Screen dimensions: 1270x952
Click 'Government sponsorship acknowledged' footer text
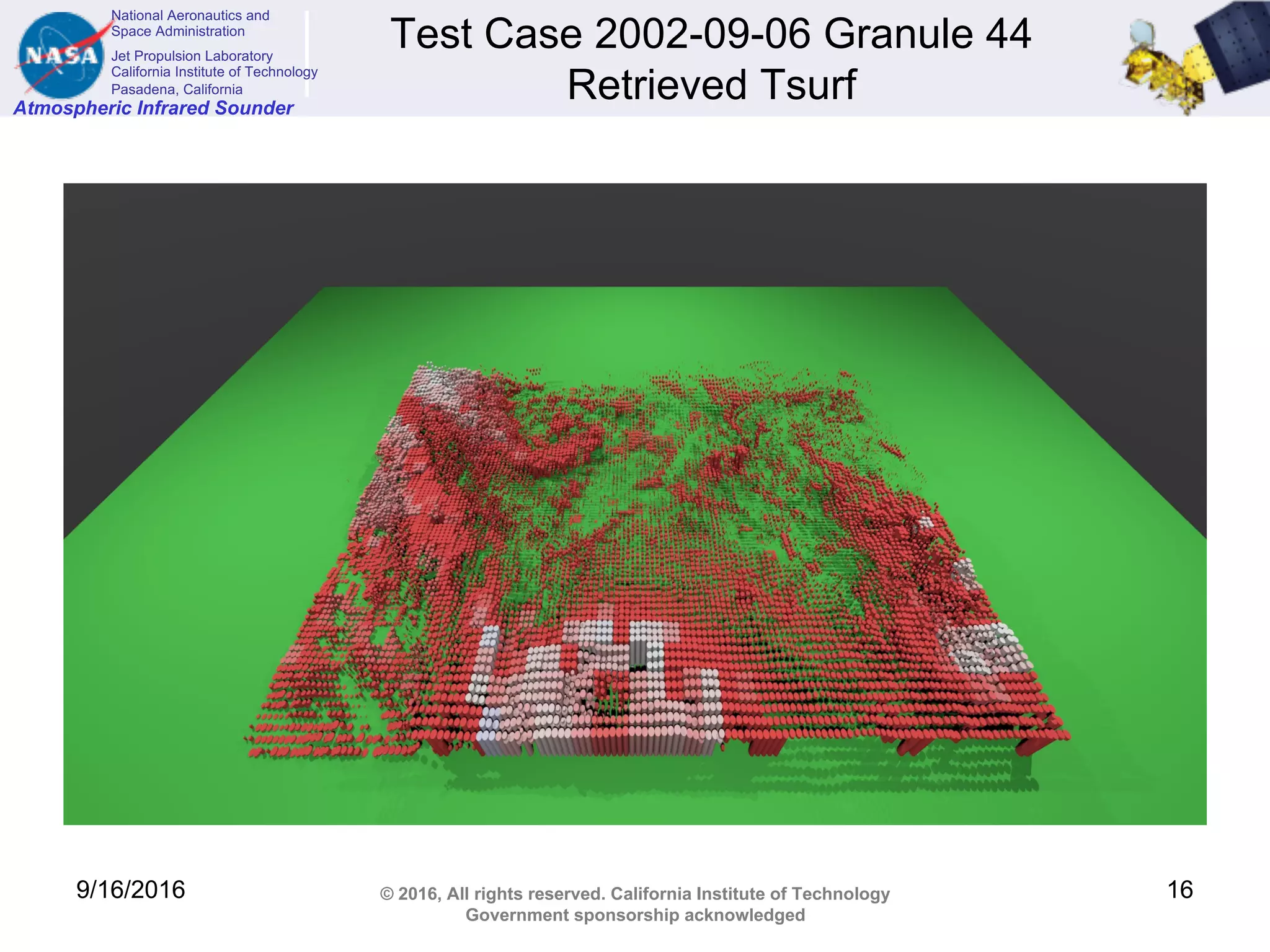pyautogui.click(x=635, y=915)
